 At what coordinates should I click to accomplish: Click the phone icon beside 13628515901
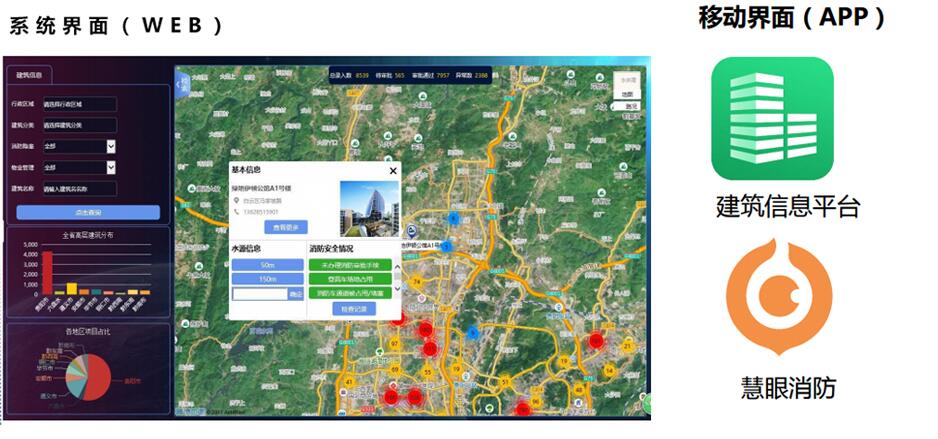pos(237,212)
